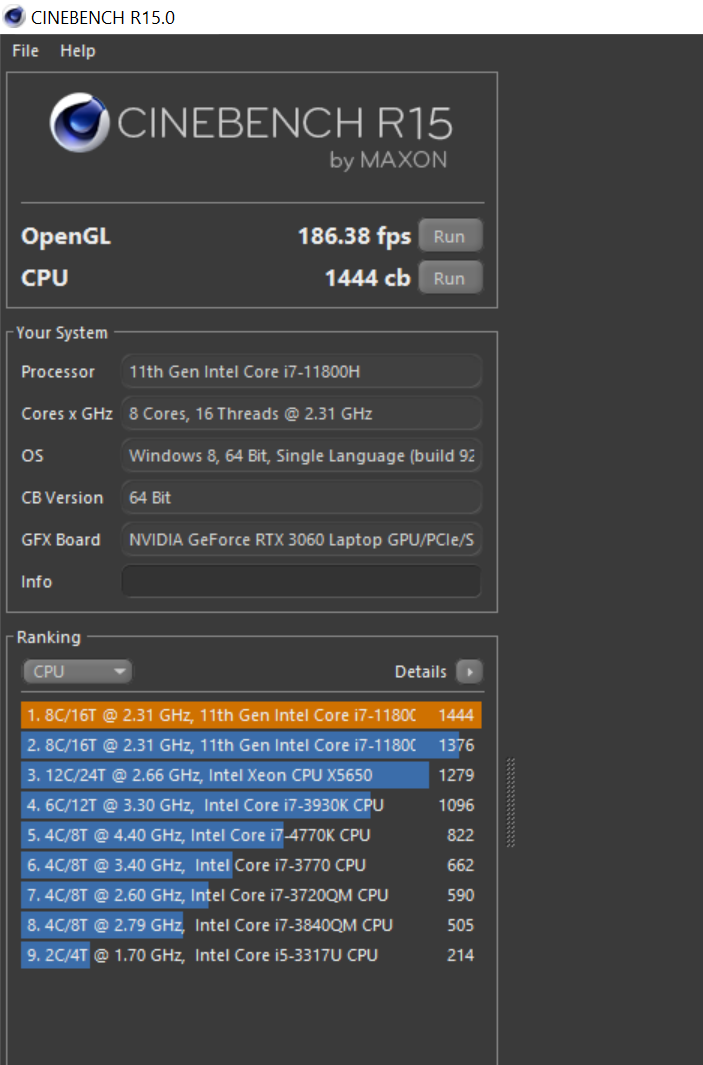Click the dotted panel splitter handle

pos(511,803)
